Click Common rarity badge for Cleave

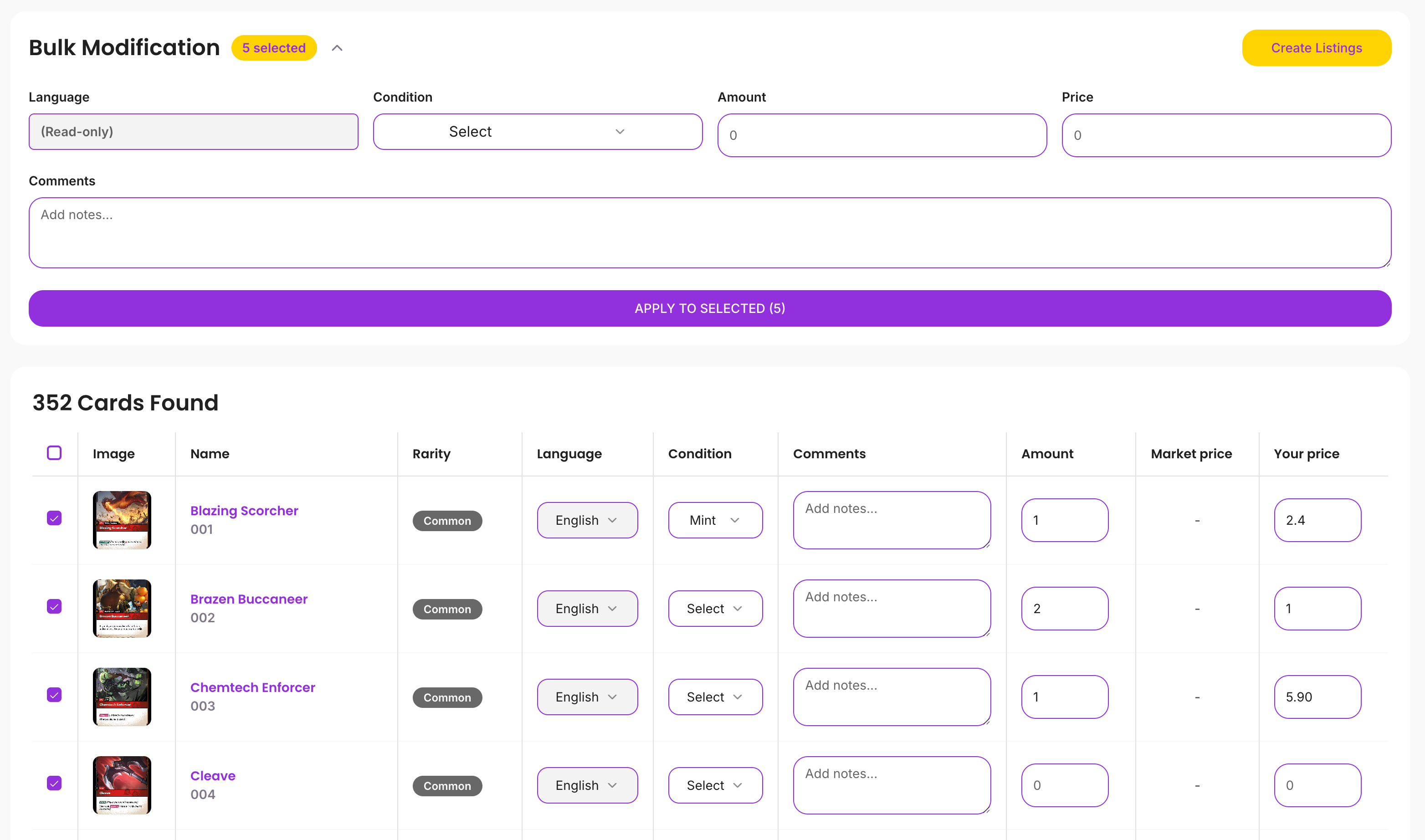[447, 786]
